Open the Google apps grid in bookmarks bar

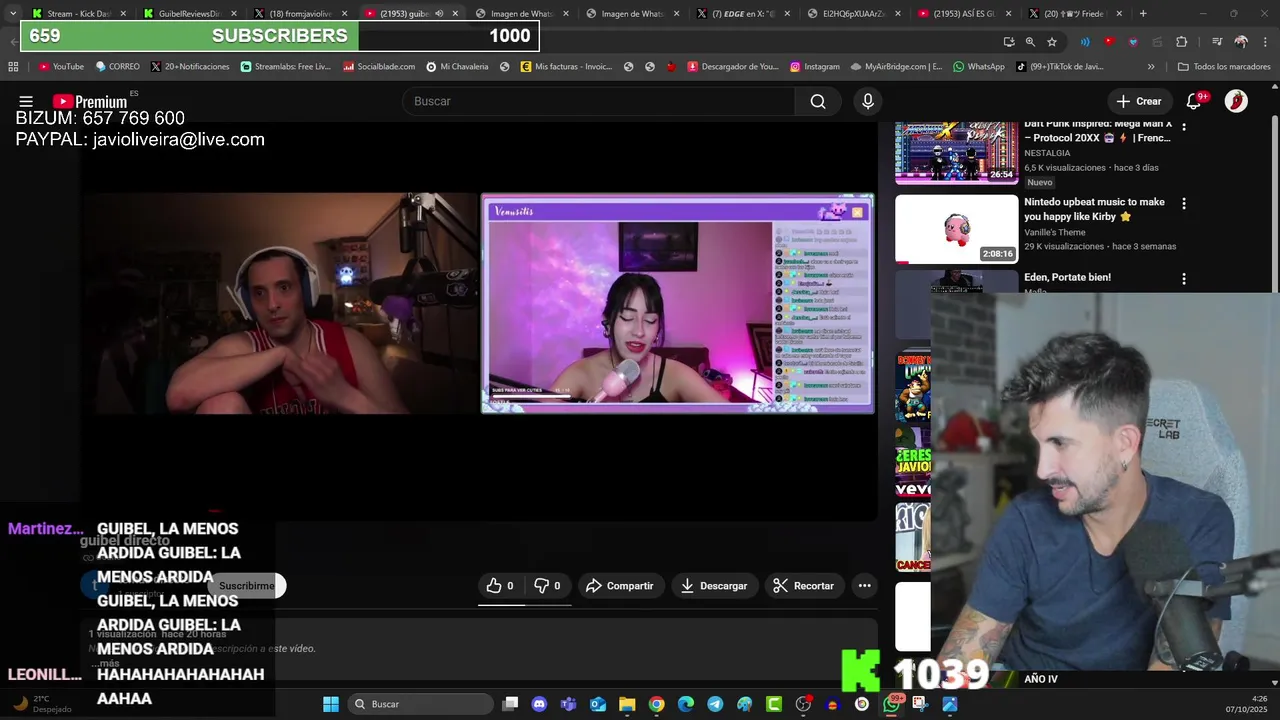pyautogui.click(x=13, y=67)
